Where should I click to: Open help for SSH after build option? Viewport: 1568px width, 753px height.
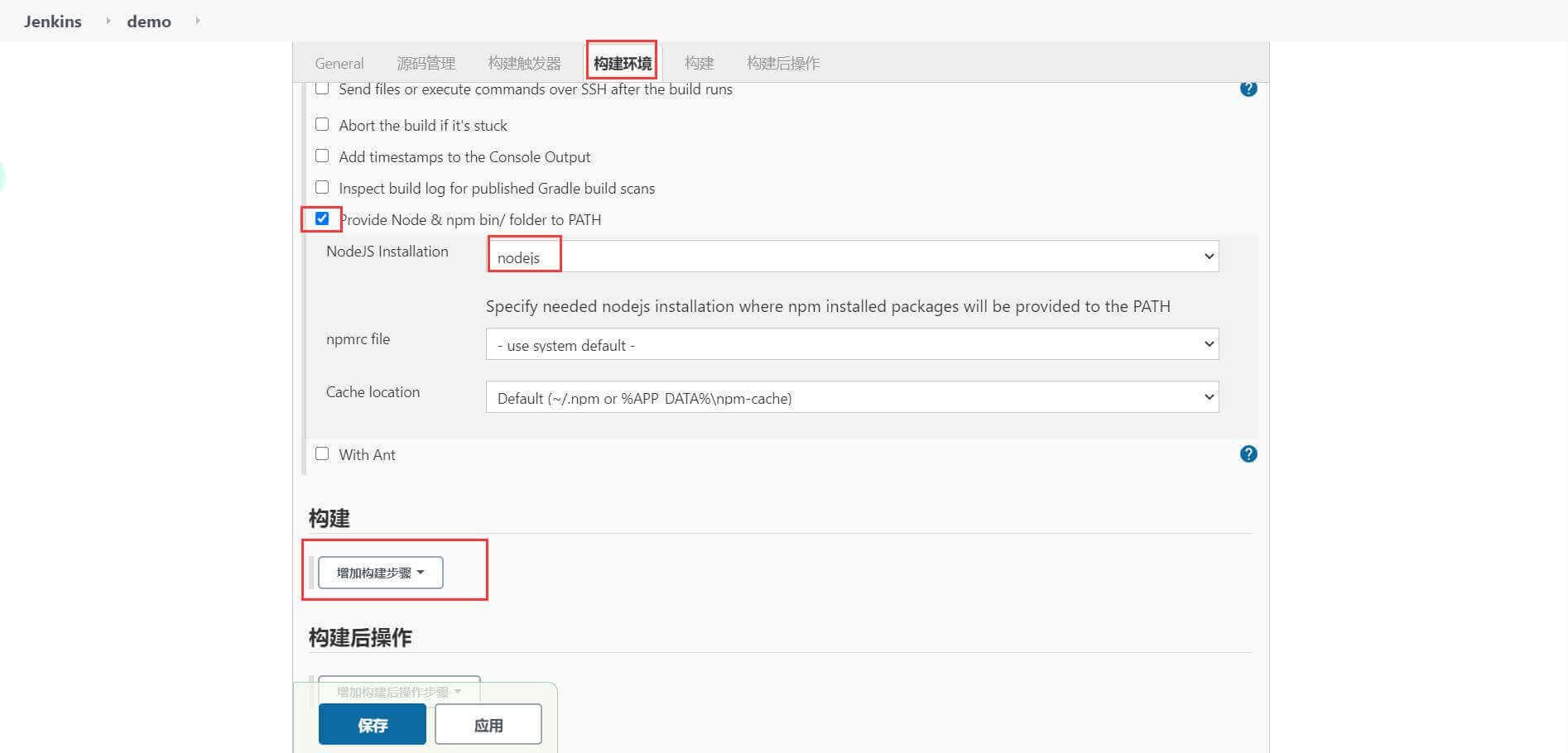click(x=1248, y=89)
